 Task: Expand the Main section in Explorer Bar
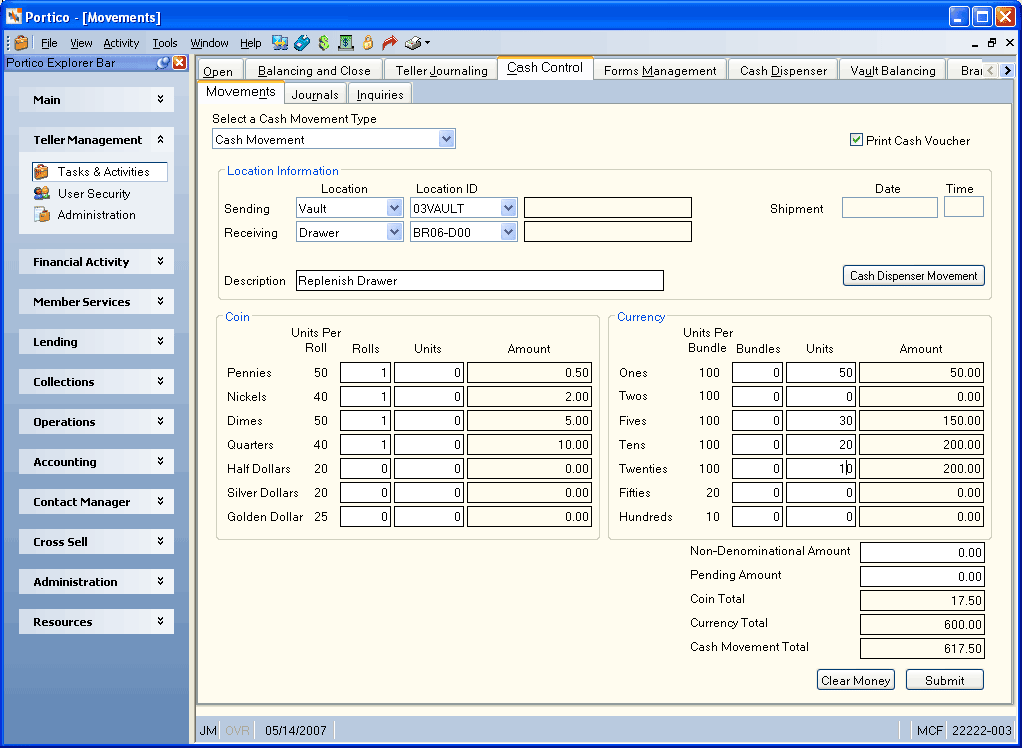160,100
